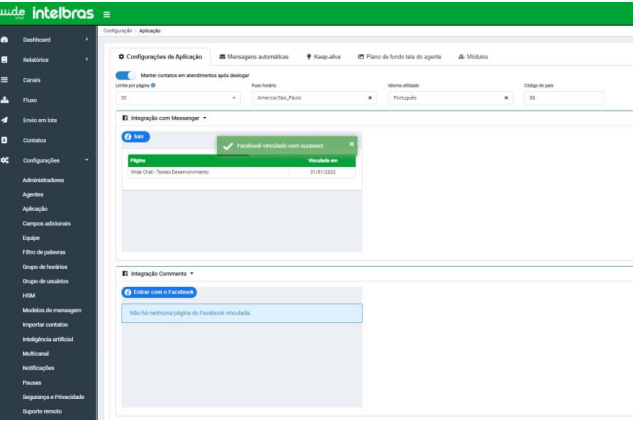
Task: Open Aplicação in sidebar
Action: 35,209
